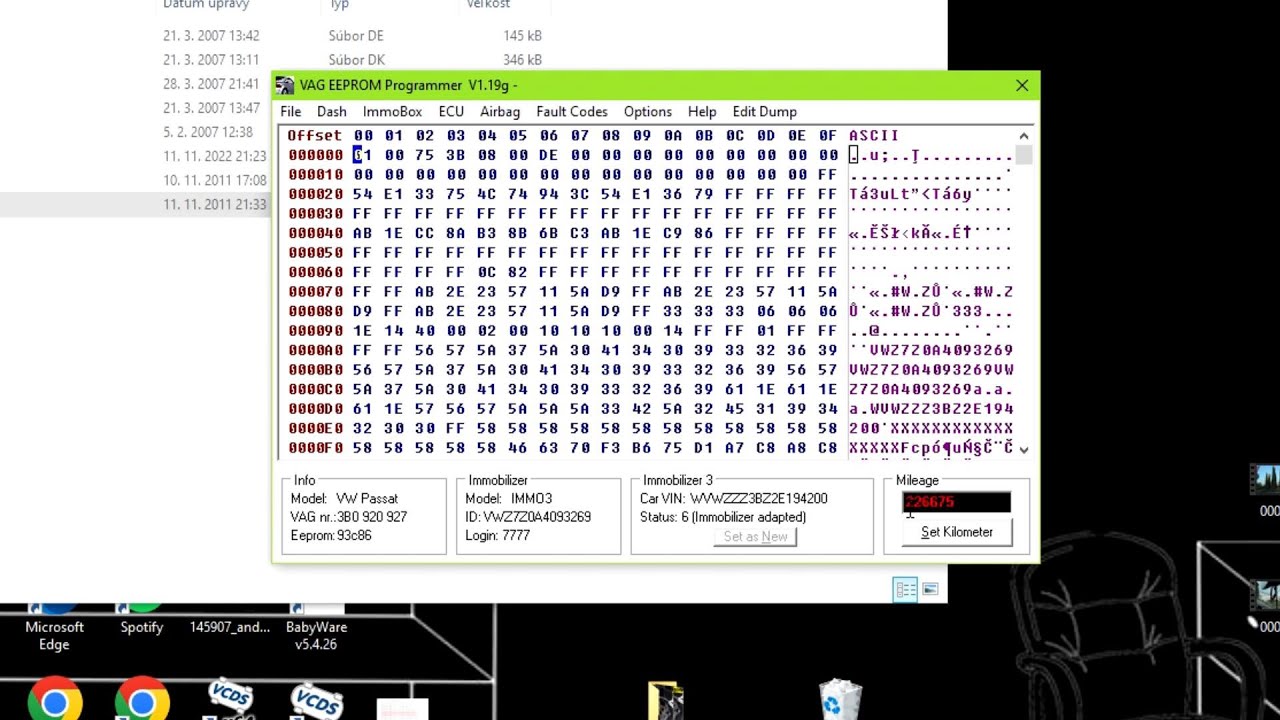The height and width of the screenshot is (720, 1280).
Task: Open the Edit Dump menu
Action: coord(764,111)
